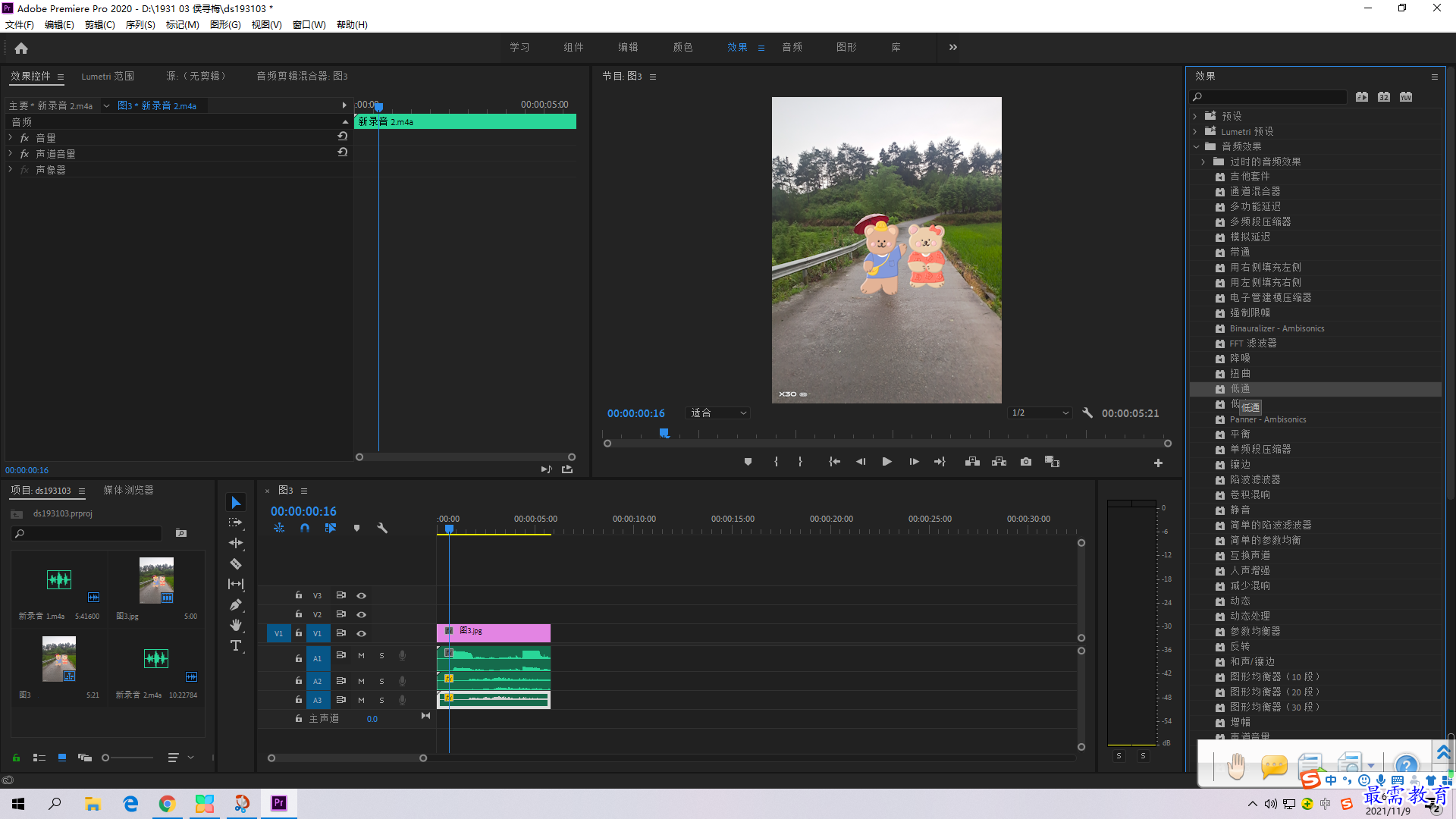
Task: Show more workspaces overflow arrows
Action: 953,47
